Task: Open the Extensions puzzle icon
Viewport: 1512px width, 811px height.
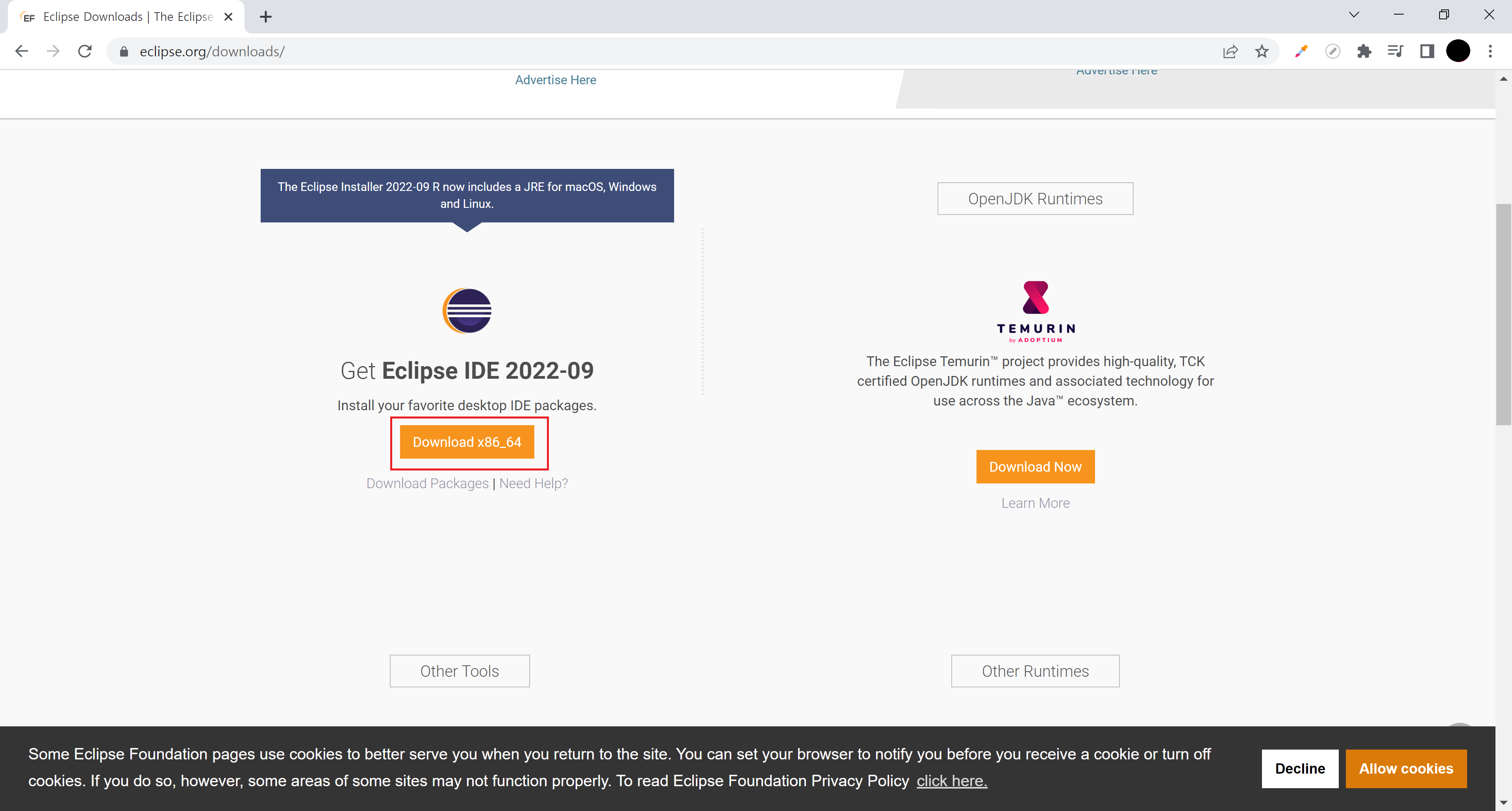Action: point(1364,51)
